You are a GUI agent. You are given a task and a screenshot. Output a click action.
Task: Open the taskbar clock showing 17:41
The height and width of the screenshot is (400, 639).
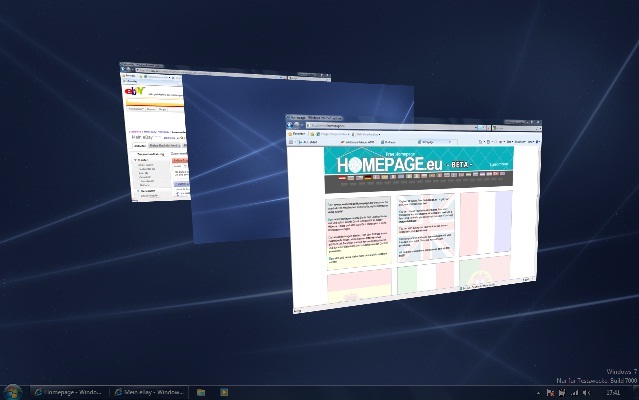click(613, 393)
